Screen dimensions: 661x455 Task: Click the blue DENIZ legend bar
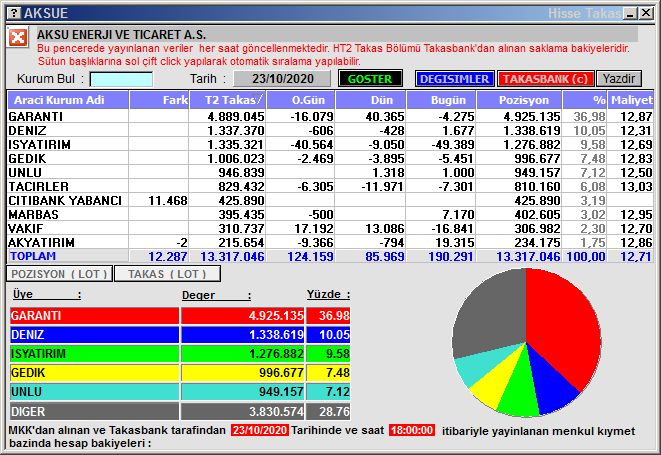click(94, 335)
